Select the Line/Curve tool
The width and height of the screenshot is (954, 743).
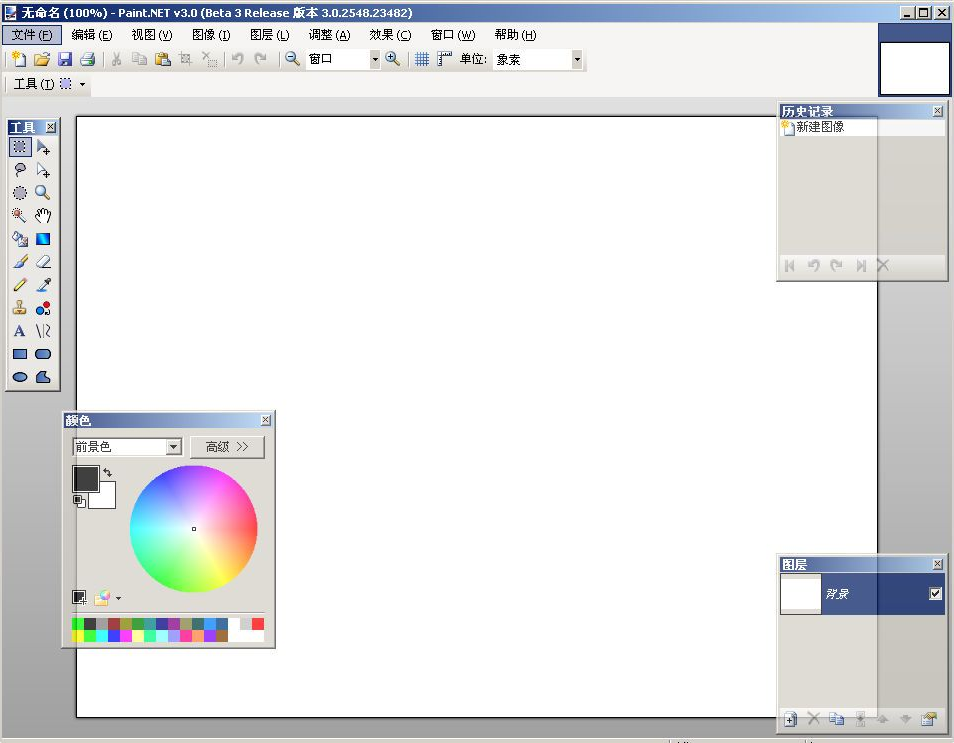point(43,331)
